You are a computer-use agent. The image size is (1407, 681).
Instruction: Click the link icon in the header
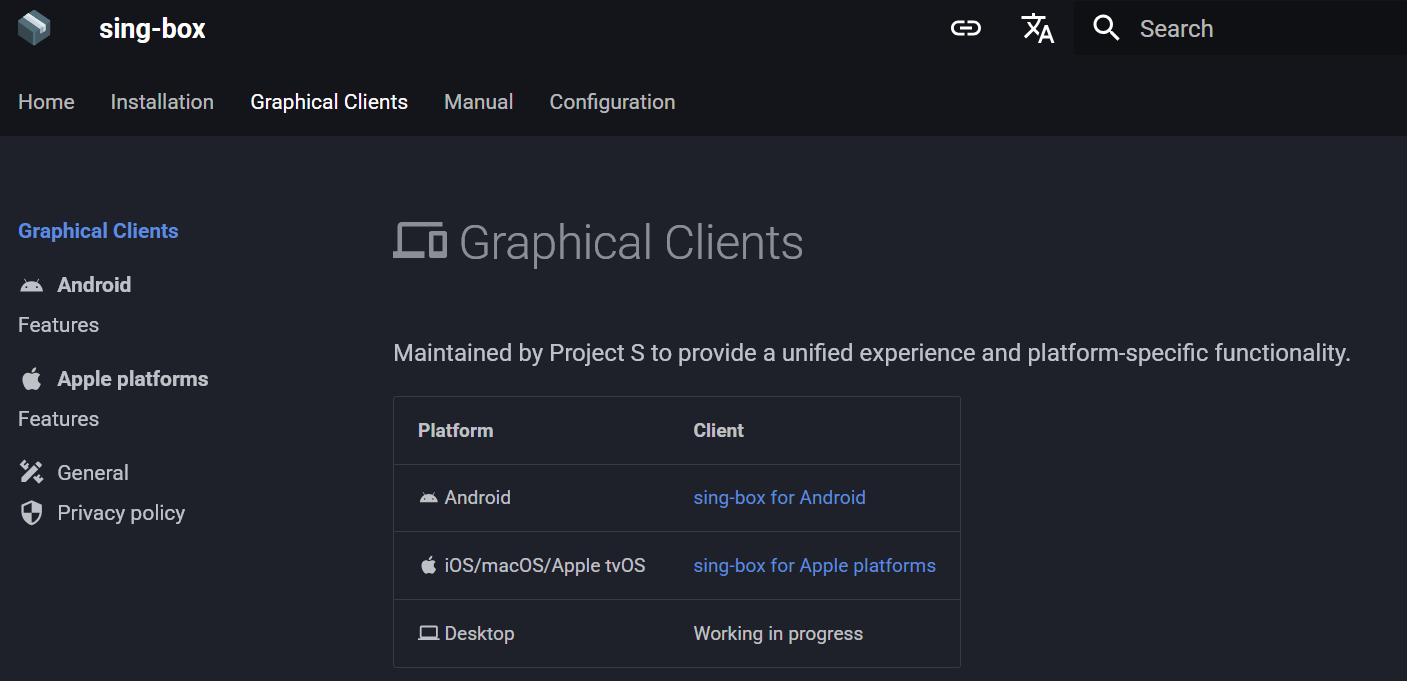click(965, 28)
